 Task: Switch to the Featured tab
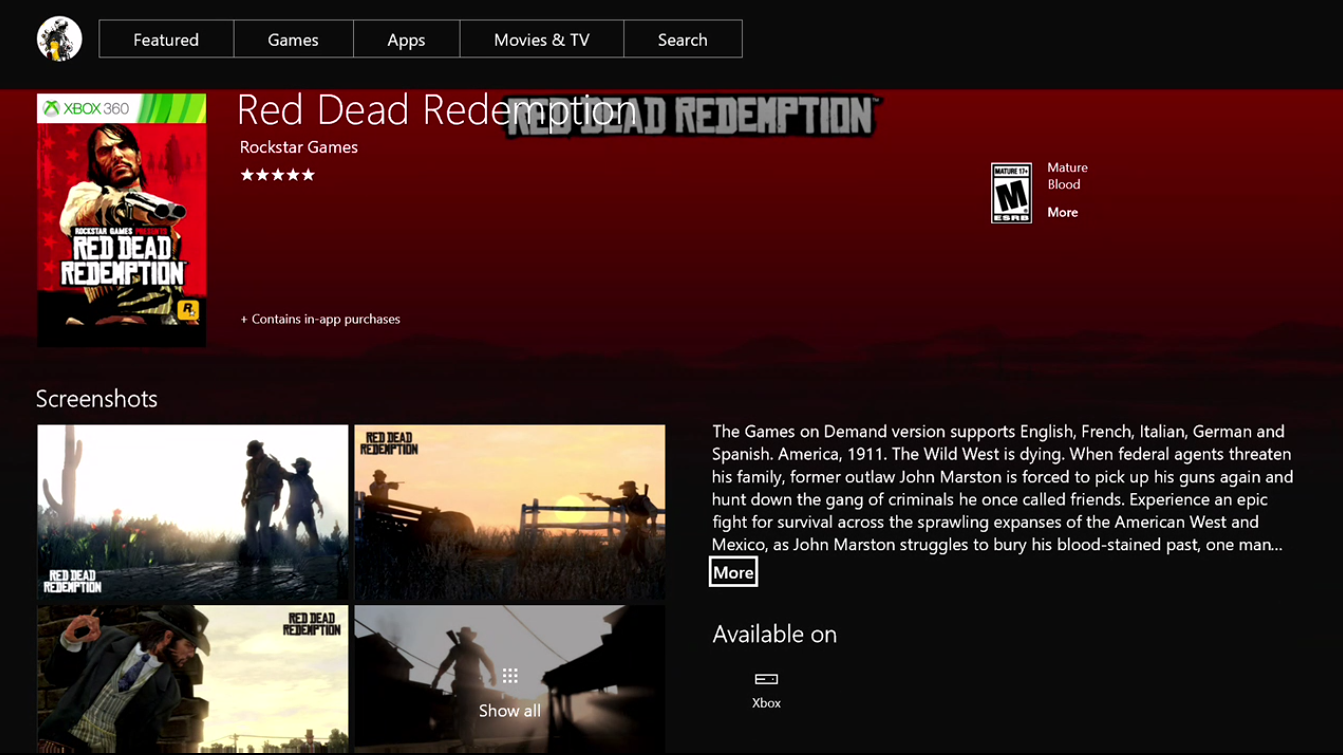pyautogui.click(x=166, y=40)
